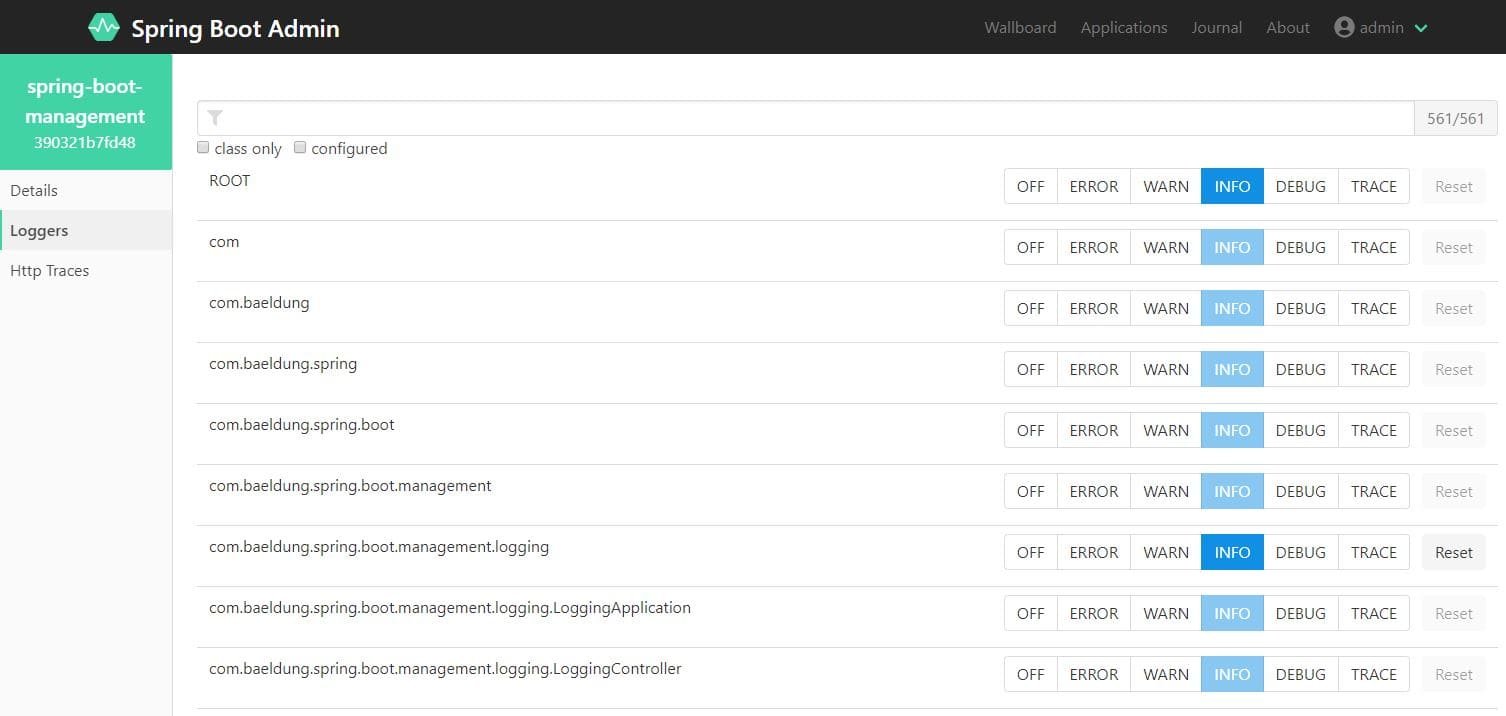Open the Applications page
Image resolution: width=1506 pixels, height=716 pixels.
[x=1123, y=27]
